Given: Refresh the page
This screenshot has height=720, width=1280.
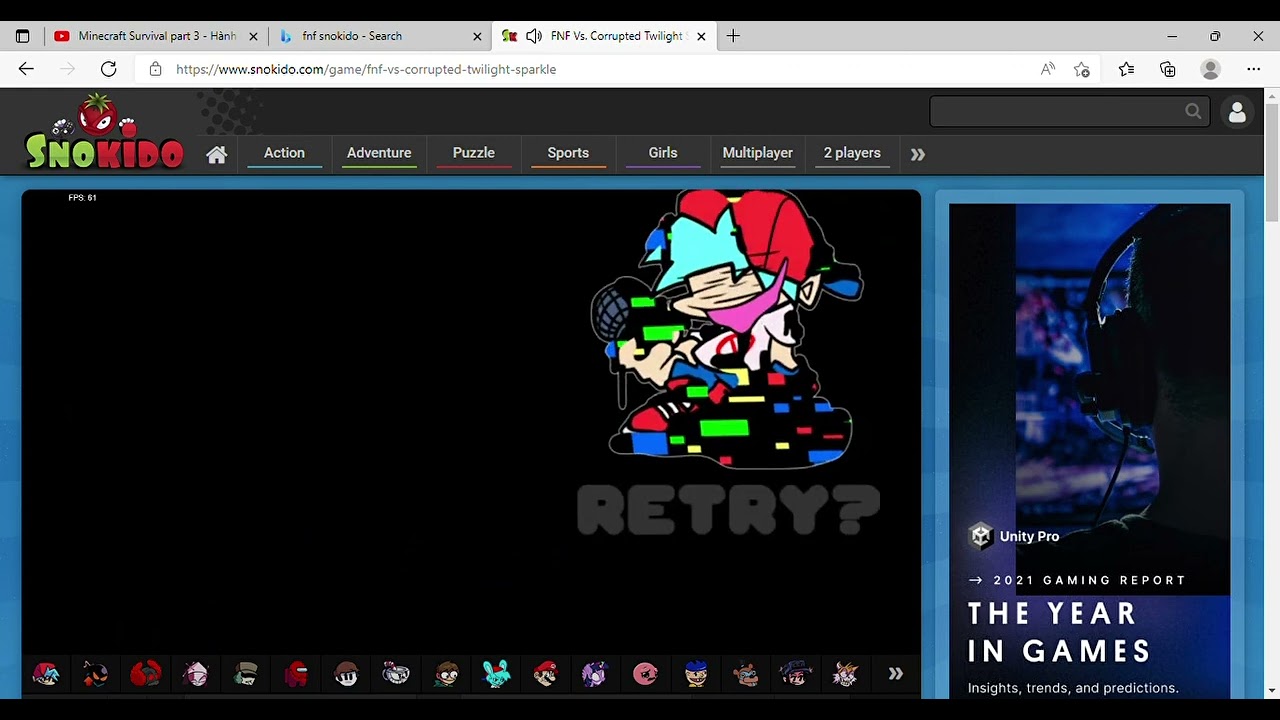Looking at the screenshot, I should (x=109, y=69).
